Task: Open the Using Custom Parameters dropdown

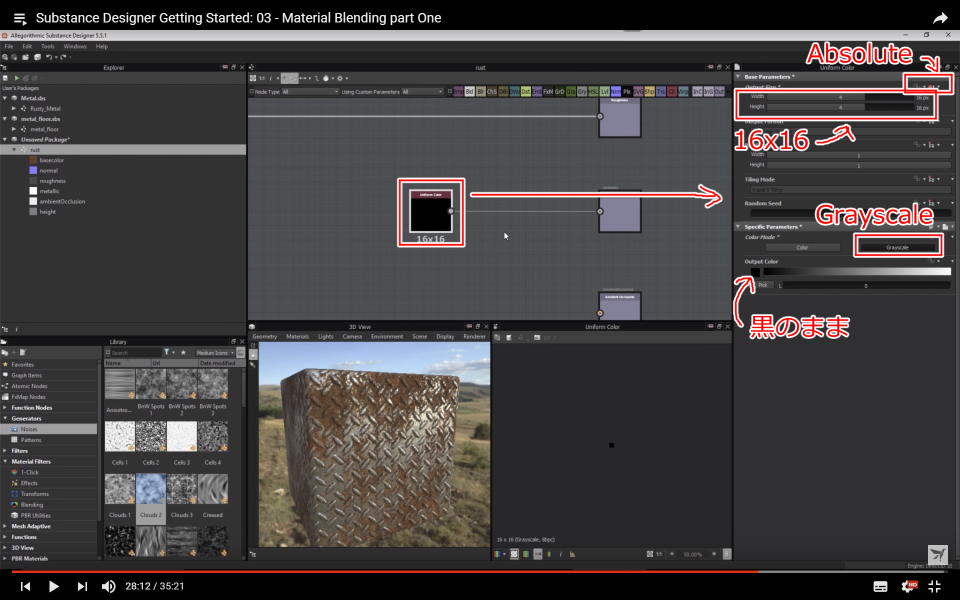Action: coord(422,92)
